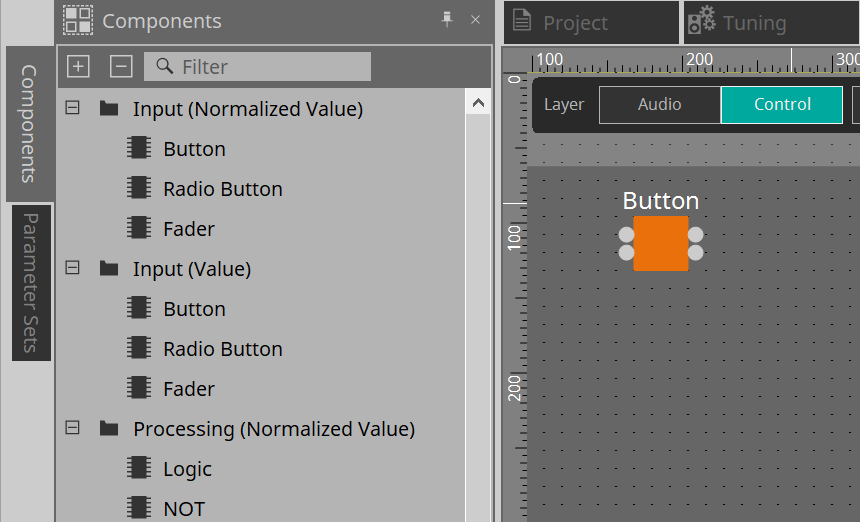The height and width of the screenshot is (522, 860).
Task: Click Button block's upper left port
Action: pos(626,235)
